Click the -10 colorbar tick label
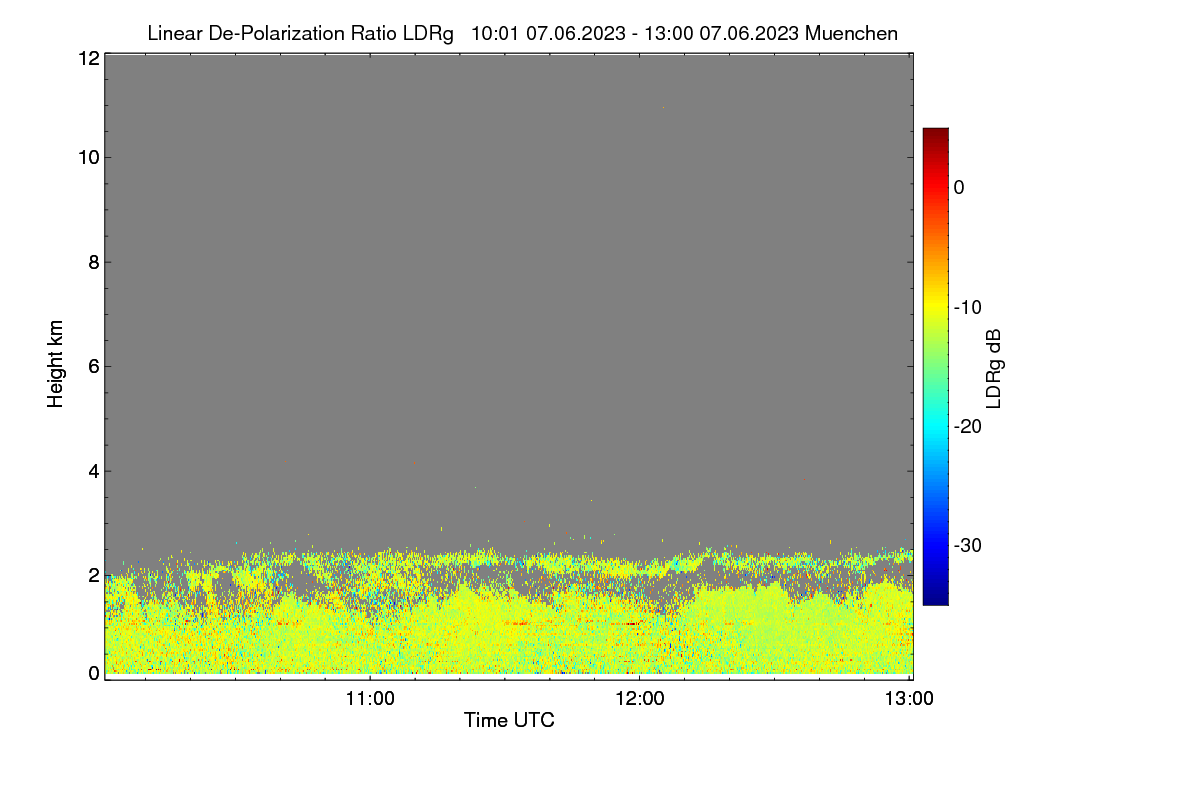This screenshot has height=800, width=1200. [968, 307]
